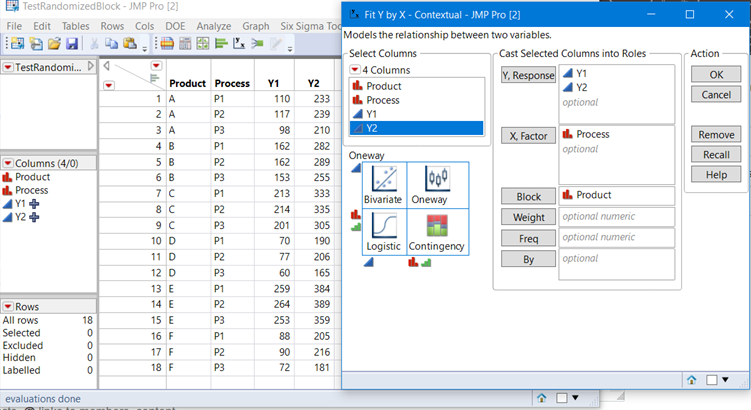Click the New Script toolbar icon

tap(36, 44)
